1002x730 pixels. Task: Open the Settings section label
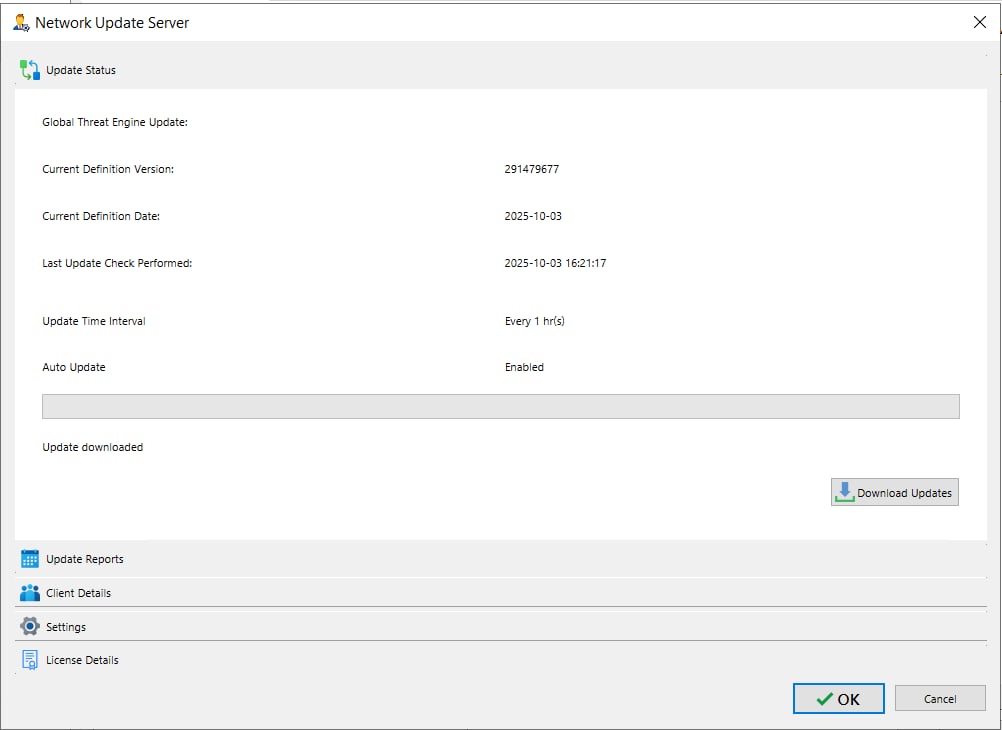pyautogui.click(x=66, y=627)
